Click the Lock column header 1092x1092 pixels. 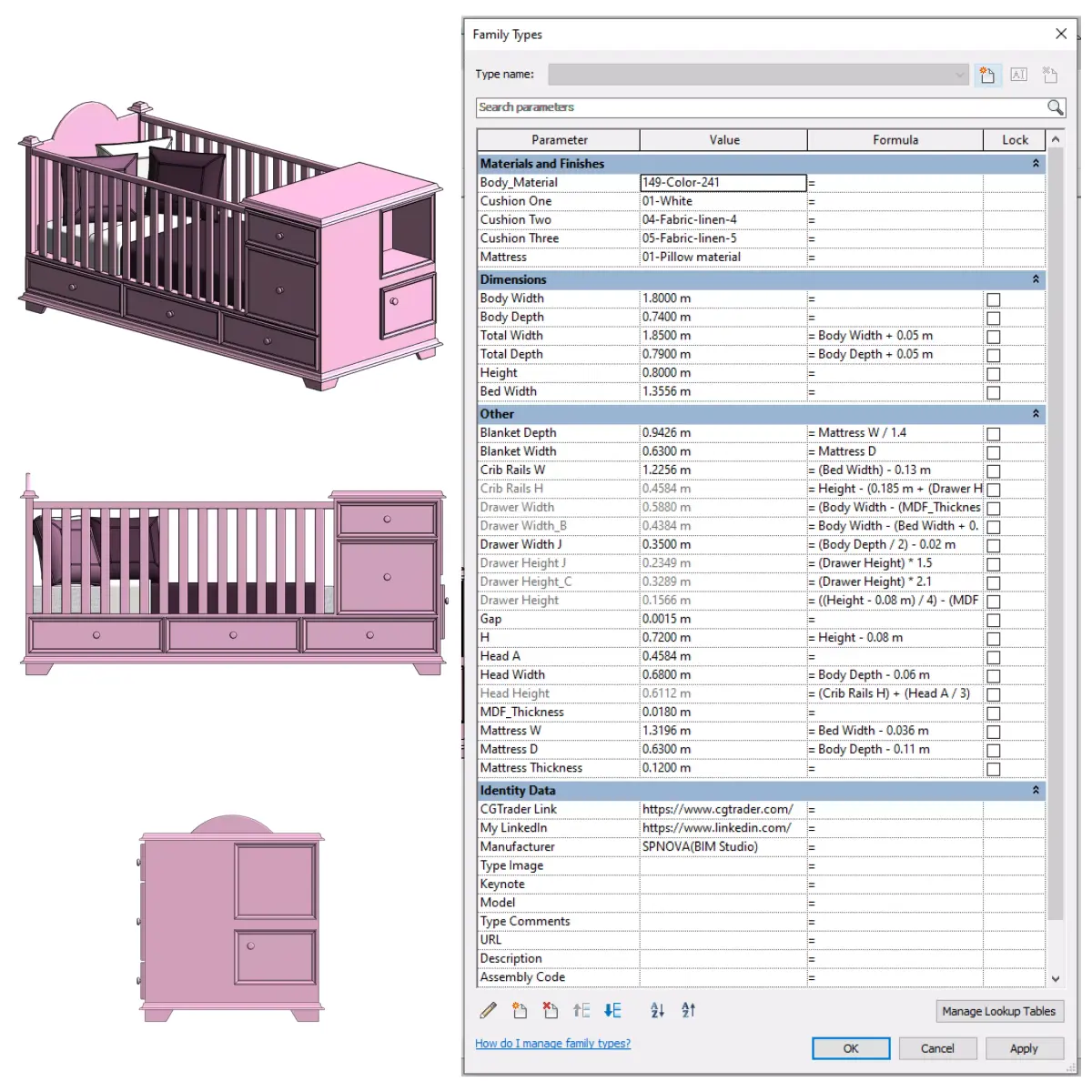click(1015, 140)
